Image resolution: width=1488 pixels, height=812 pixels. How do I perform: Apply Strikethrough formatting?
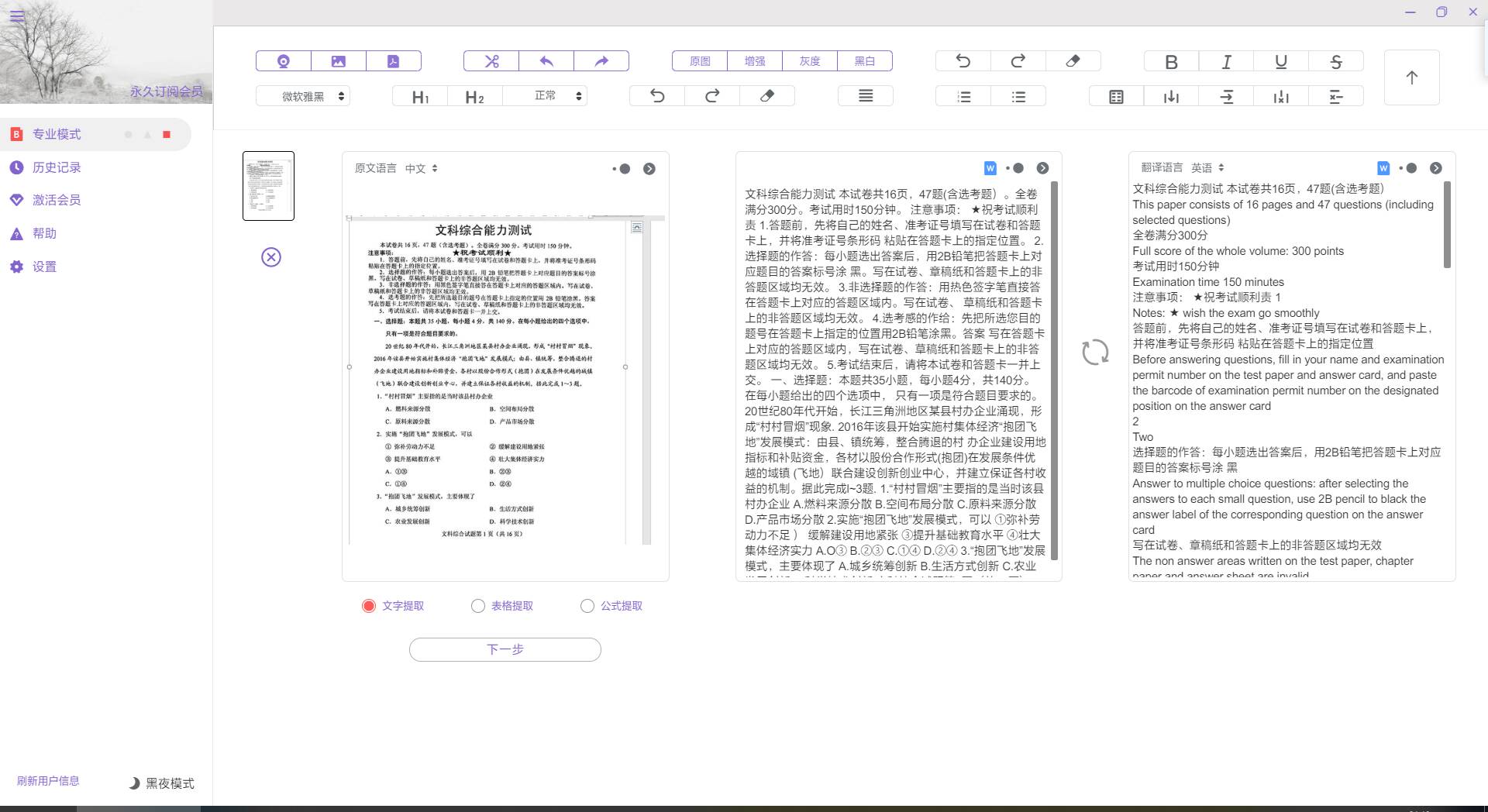(1335, 62)
